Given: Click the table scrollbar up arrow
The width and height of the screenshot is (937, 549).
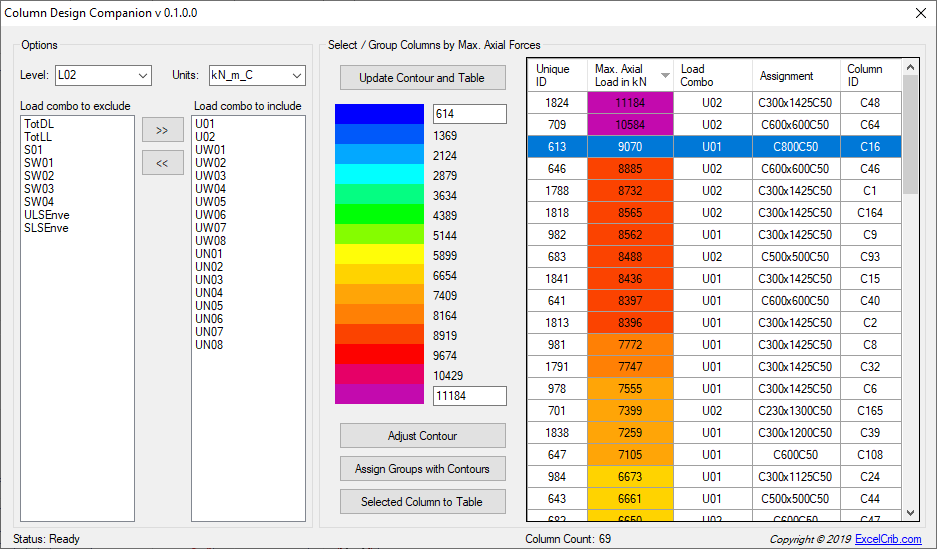Looking at the screenshot, I should [910, 68].
